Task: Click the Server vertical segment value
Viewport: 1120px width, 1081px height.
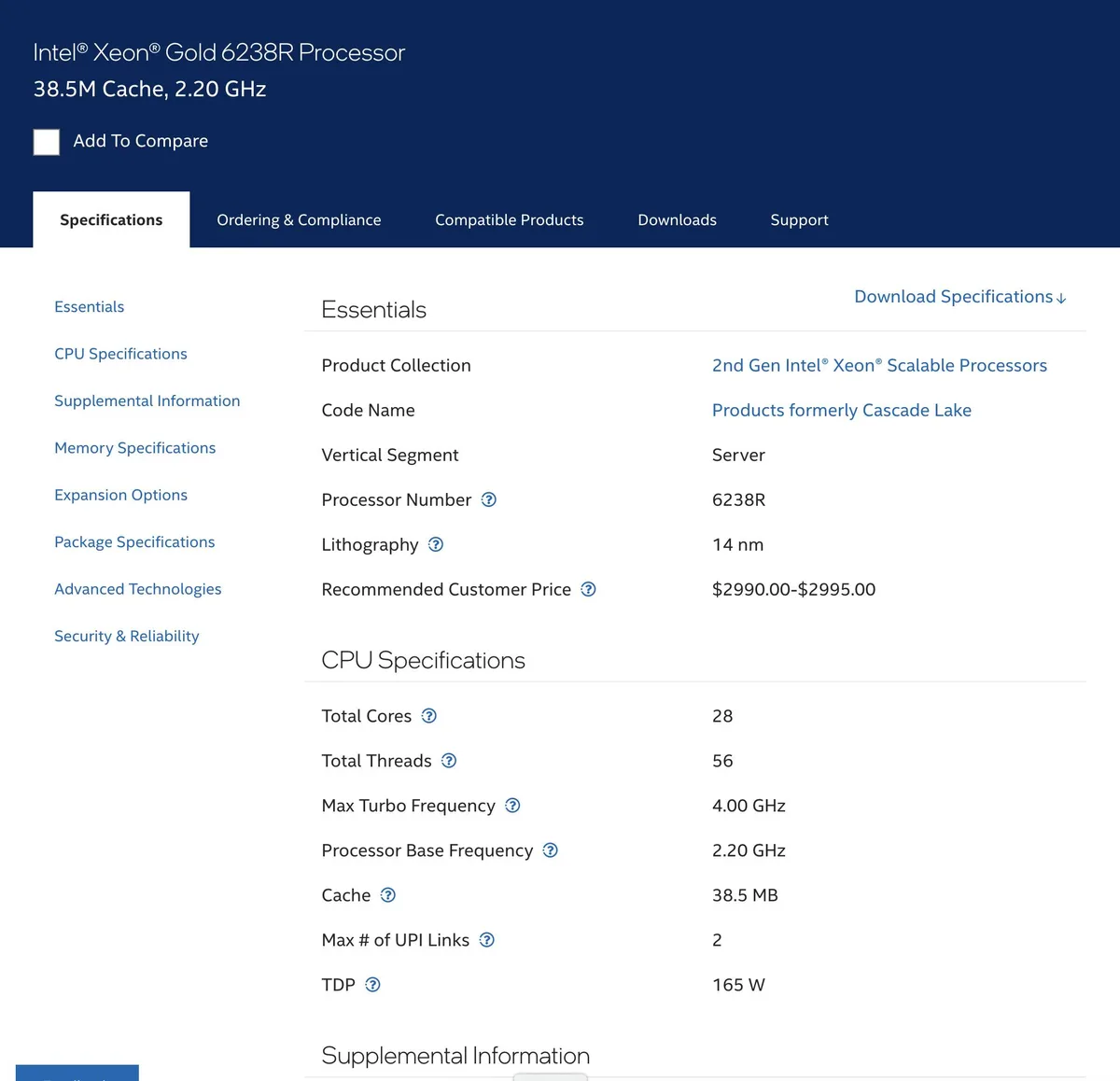Action: tap(738, 455)
